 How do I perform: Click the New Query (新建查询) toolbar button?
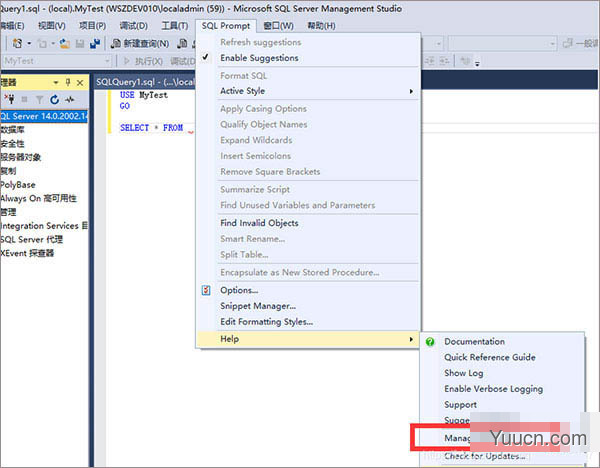click(x=139, y=44)
